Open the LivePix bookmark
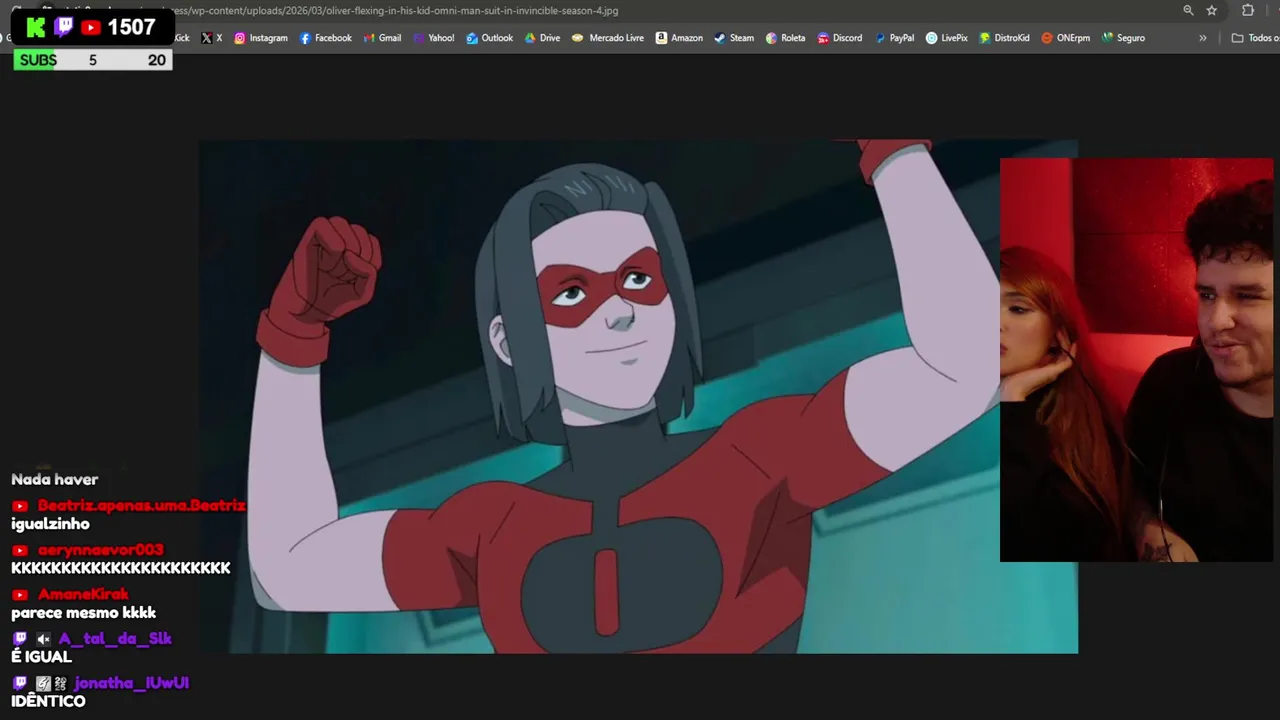 [947, 38]
